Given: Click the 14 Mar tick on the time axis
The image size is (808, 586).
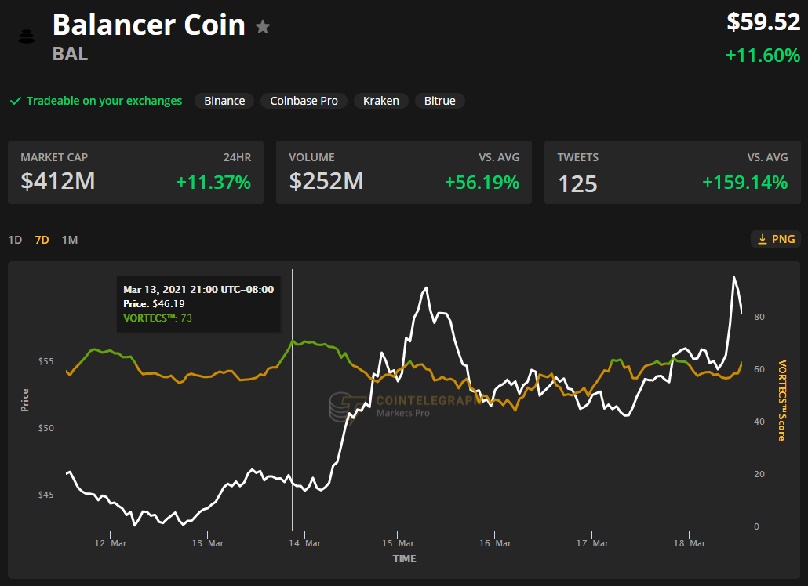Looking at the screenshot, I should [304, 543].
